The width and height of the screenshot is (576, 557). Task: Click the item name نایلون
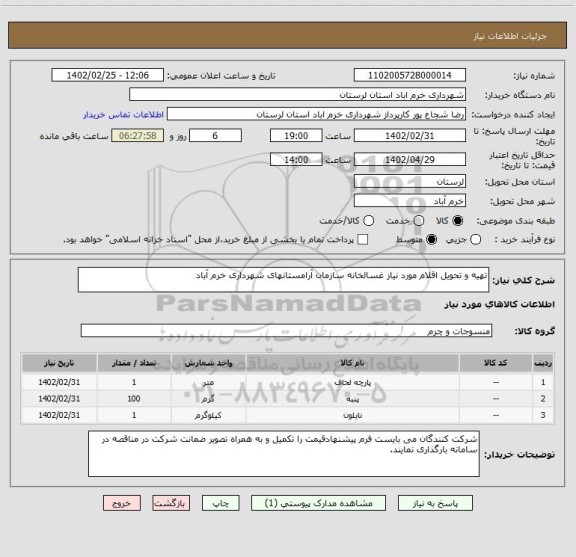point(353,415)
